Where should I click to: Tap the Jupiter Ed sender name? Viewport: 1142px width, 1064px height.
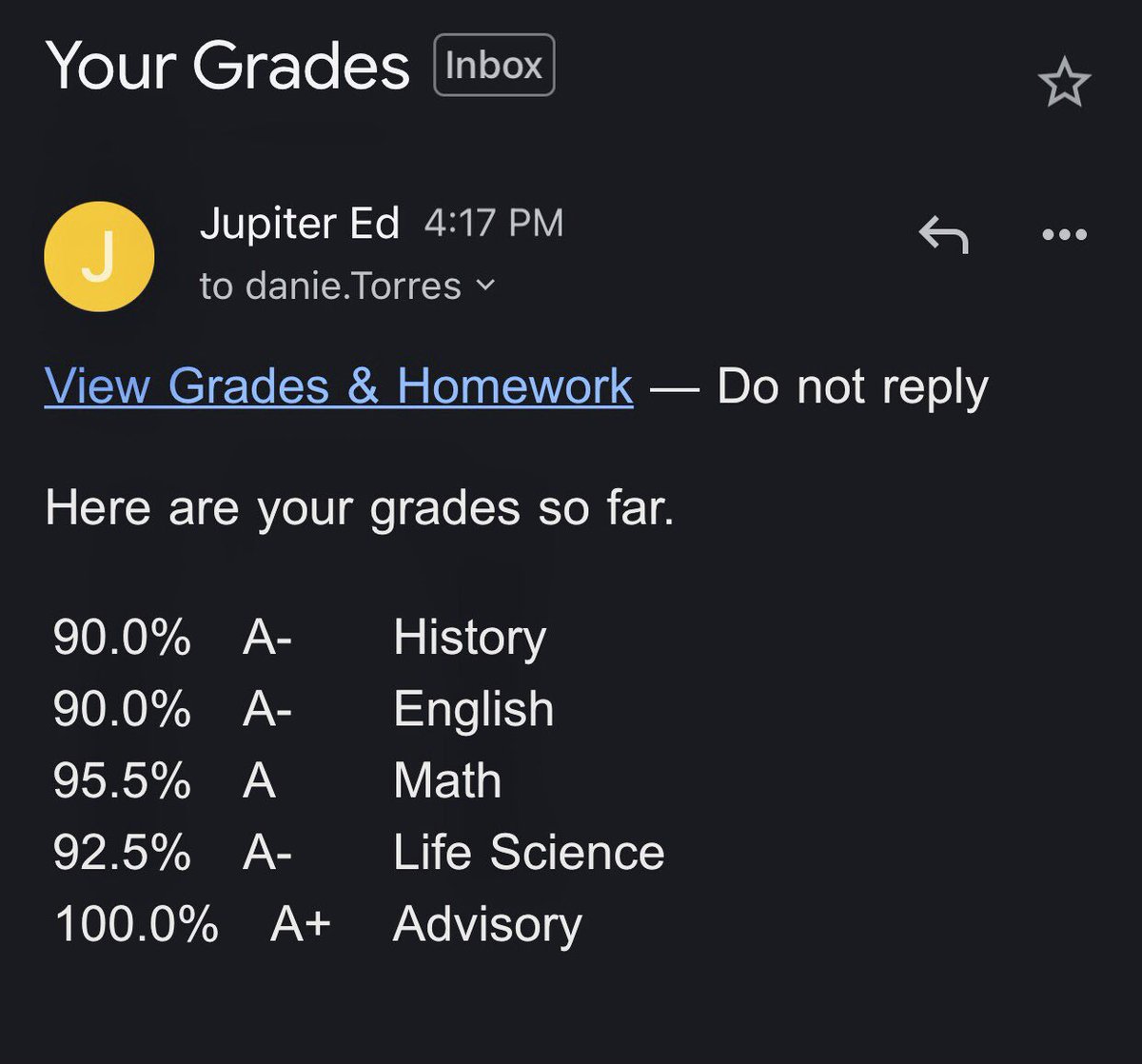click(x=300, y=225)
